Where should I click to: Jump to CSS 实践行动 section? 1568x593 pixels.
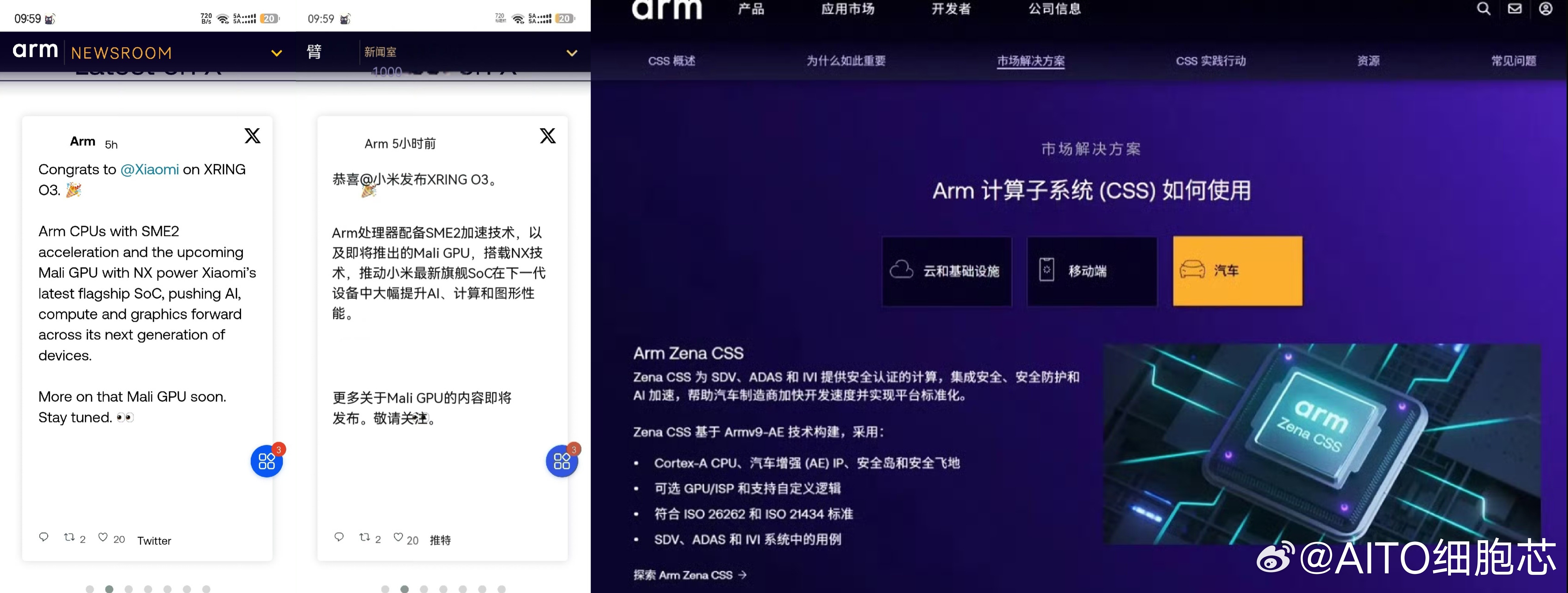(x=1211, y=61)
